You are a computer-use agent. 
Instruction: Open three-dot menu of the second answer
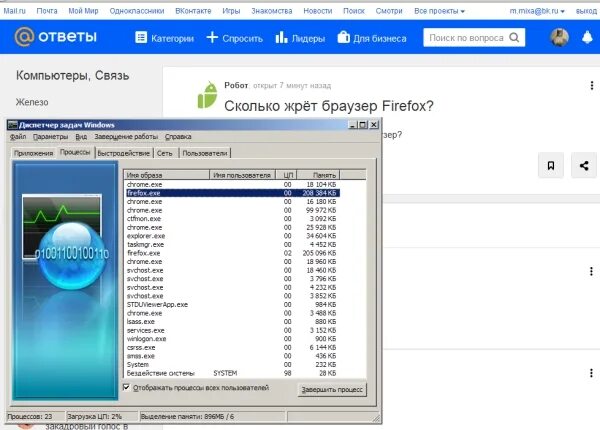[591, 373]
